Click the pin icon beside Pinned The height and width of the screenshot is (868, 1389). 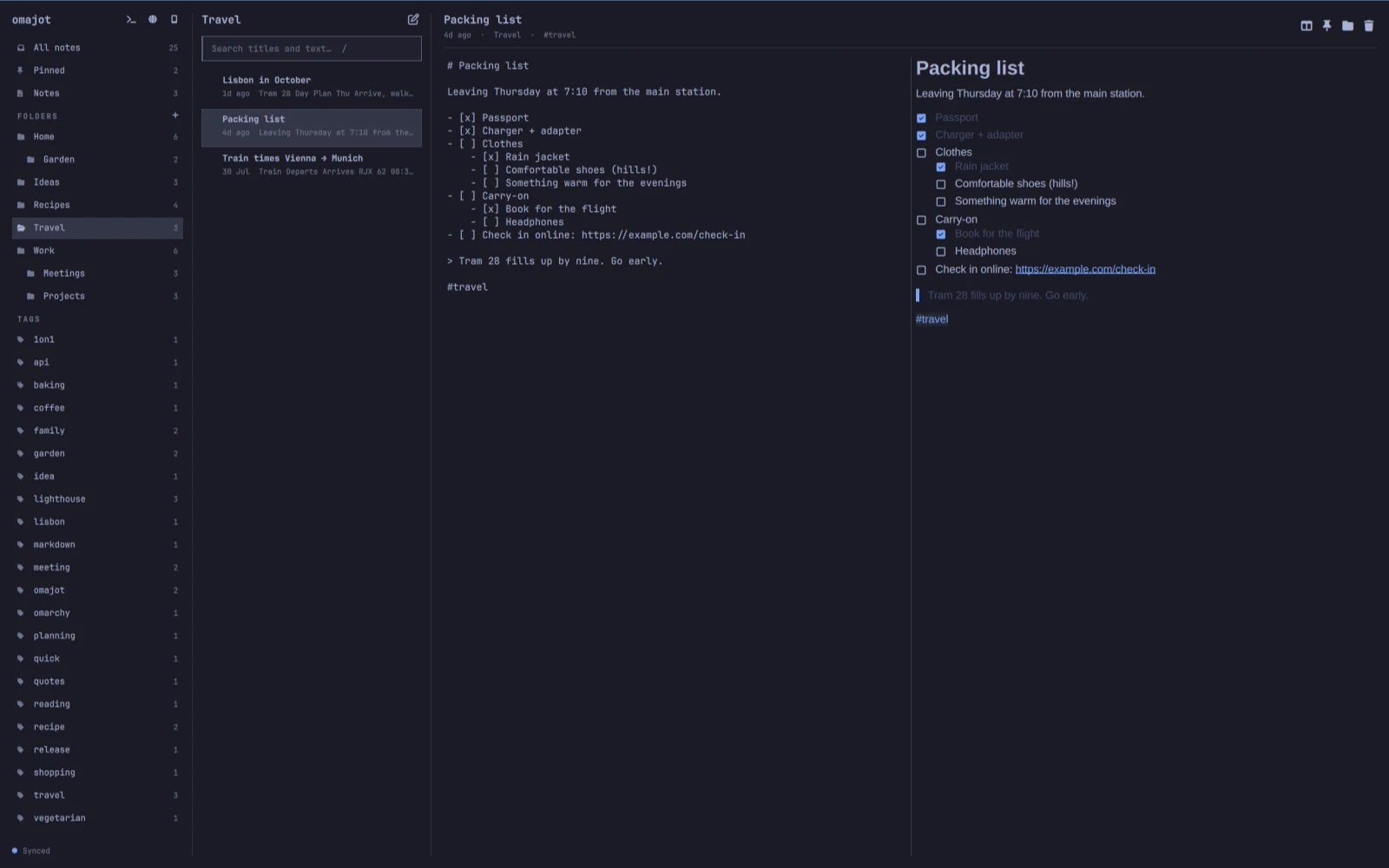[x=21, y=70]
